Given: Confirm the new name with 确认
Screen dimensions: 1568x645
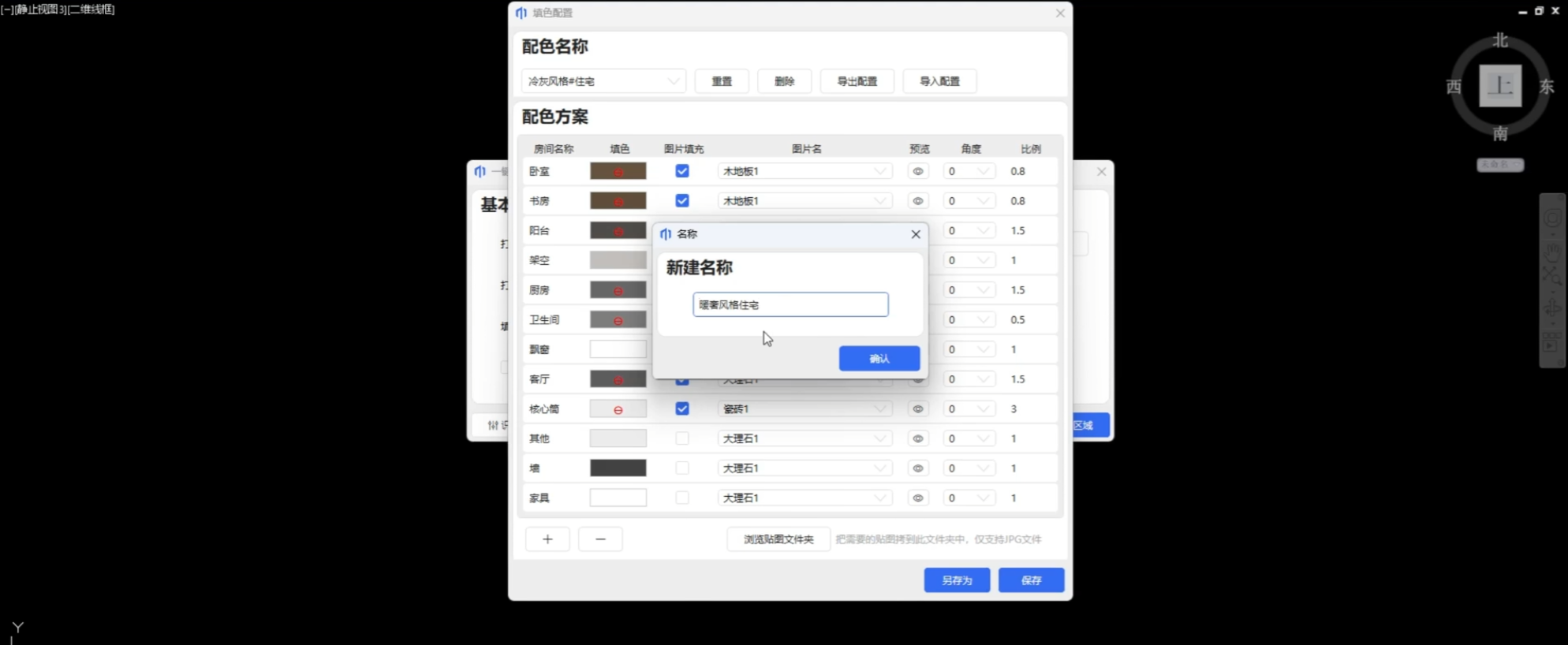Looking at the screenshot, I should (x=879, y=359).
